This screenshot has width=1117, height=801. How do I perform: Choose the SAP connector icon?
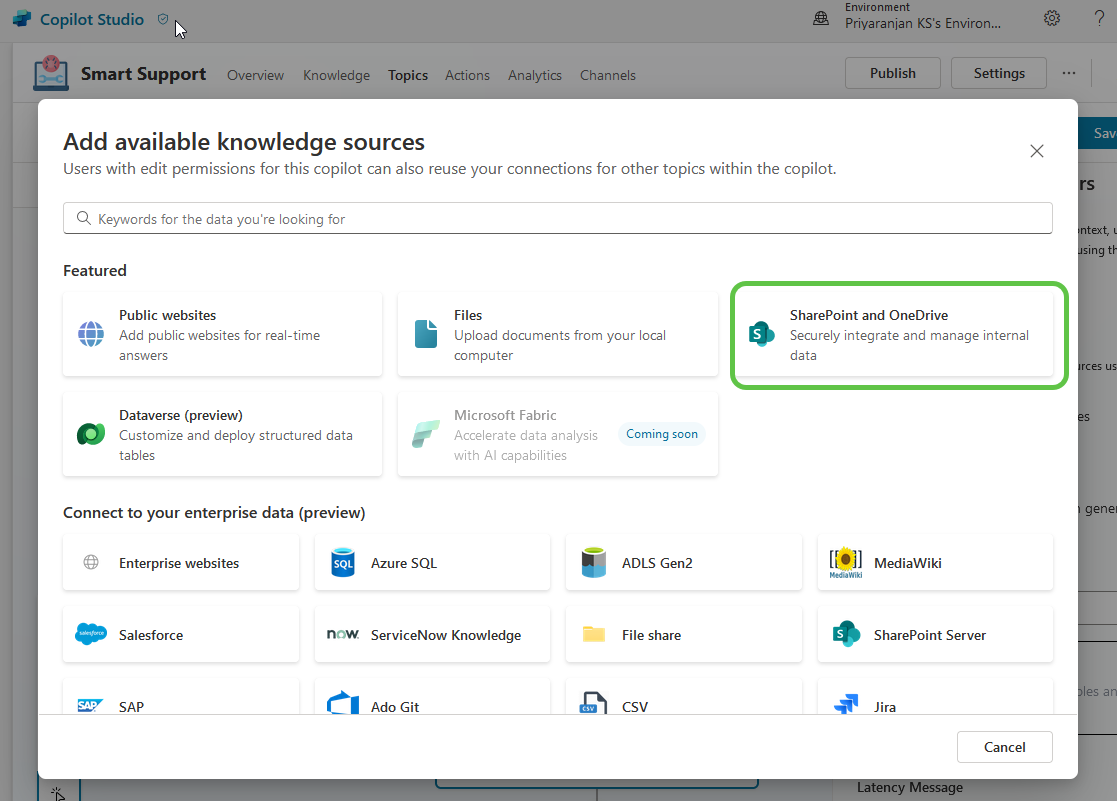click(x=91, y=703)
